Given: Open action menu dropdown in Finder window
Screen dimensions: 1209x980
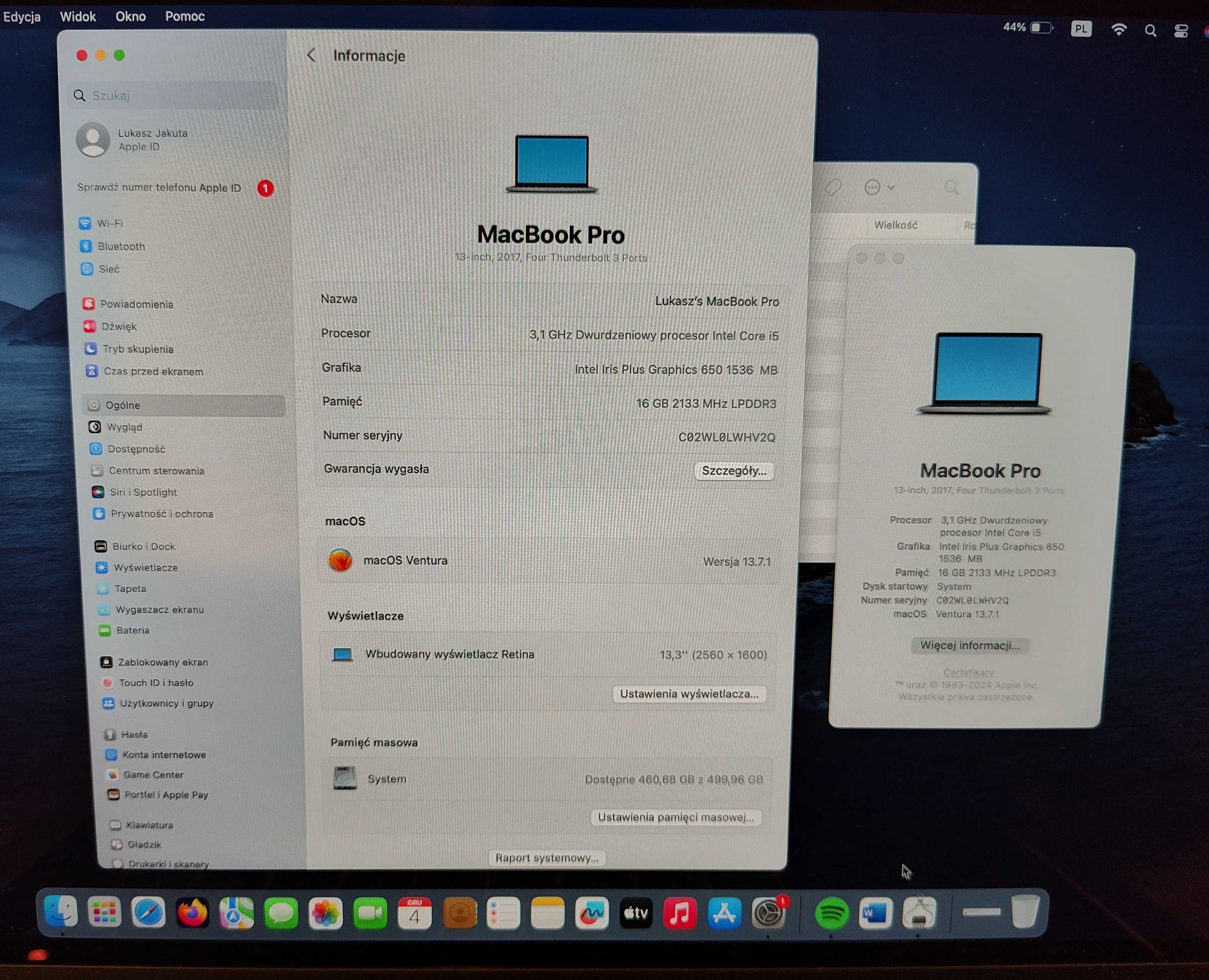Looking at the screenshot, I should pyautogui.click(x=879, y=187).
